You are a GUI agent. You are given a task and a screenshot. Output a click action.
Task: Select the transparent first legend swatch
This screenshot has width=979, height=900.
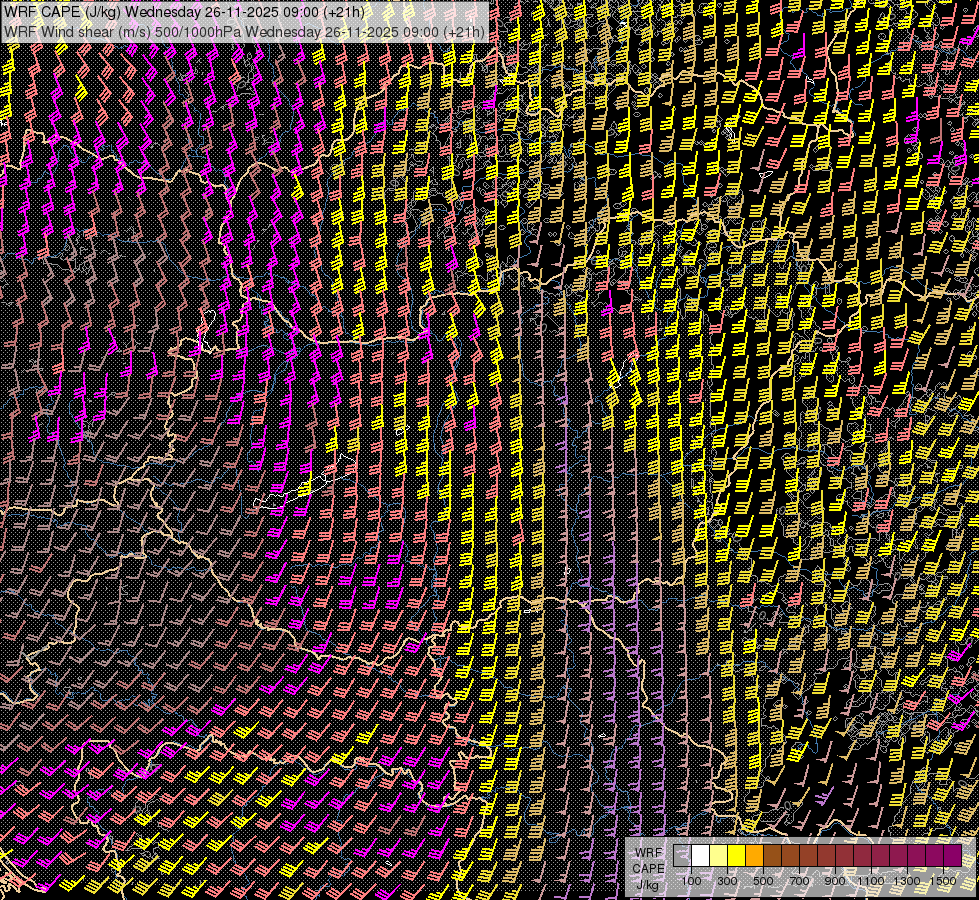click(682, 855)
